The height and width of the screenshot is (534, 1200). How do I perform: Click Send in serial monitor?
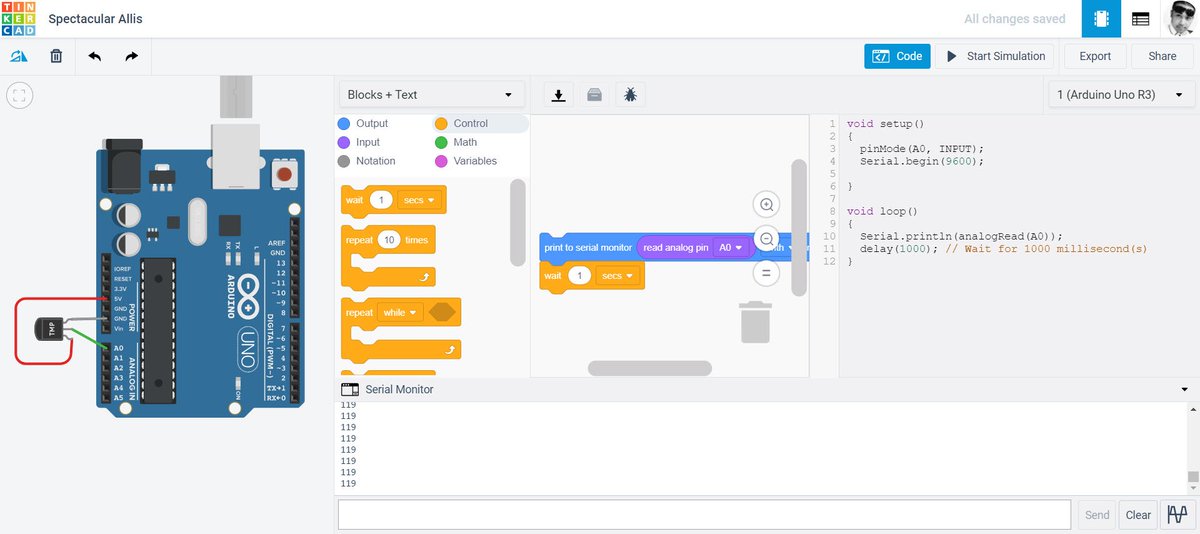pos(1097,515)
